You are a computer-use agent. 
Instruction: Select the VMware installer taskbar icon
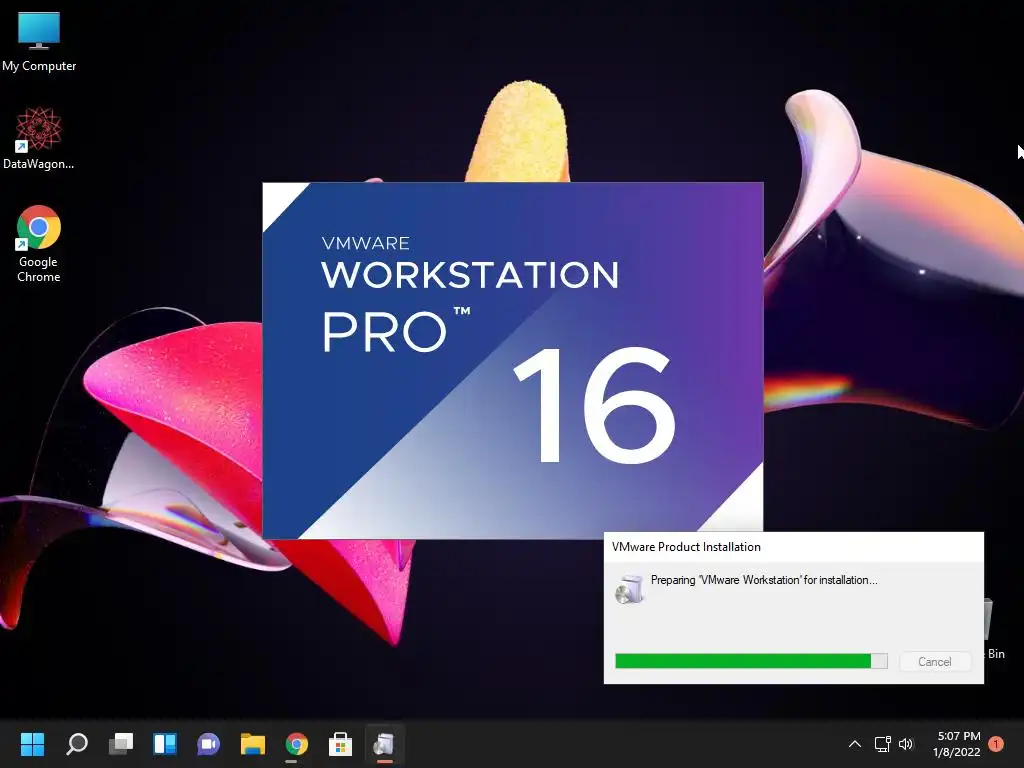point(385,744)
